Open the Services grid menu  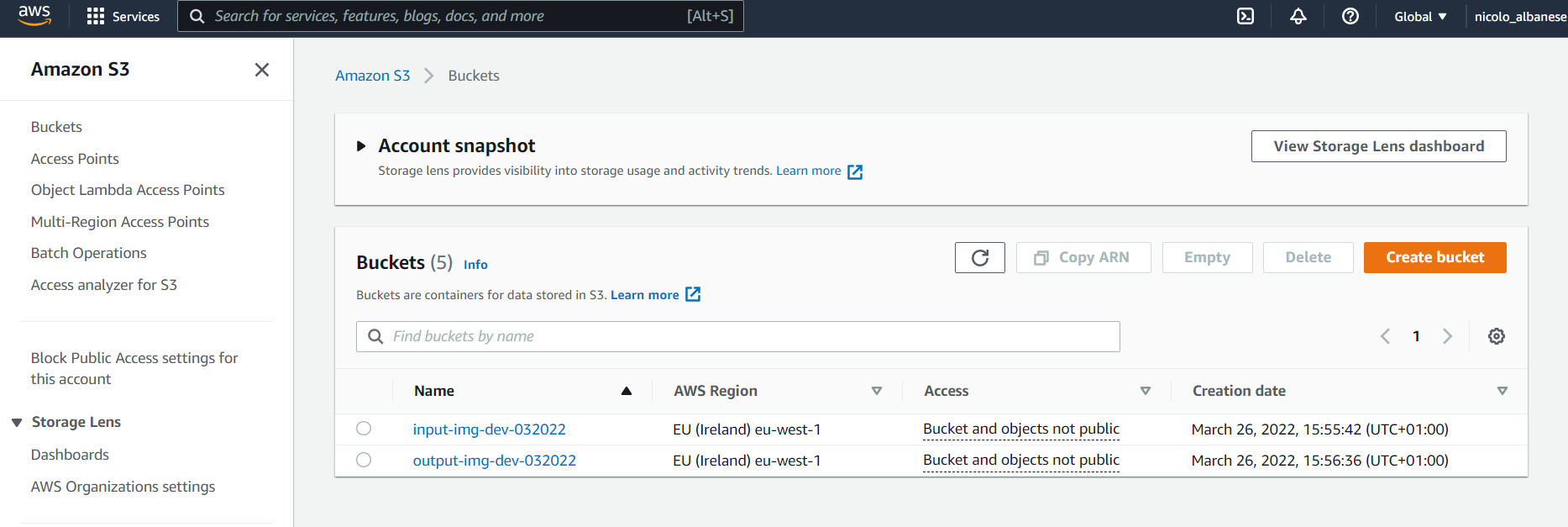point(123,16)
